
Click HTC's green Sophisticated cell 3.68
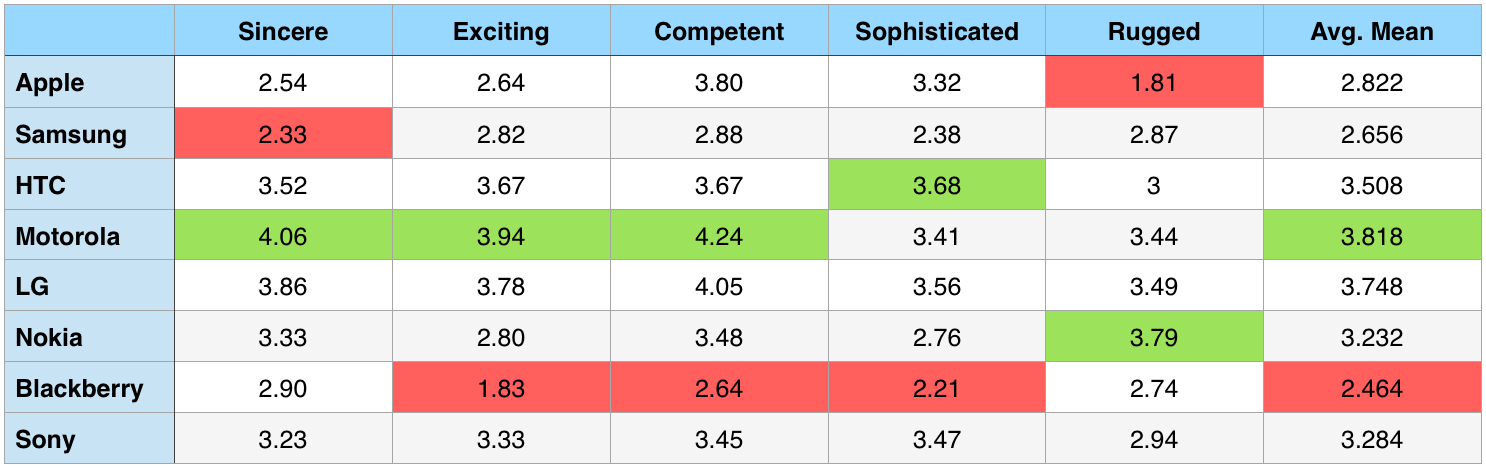(x=937, y=186)
